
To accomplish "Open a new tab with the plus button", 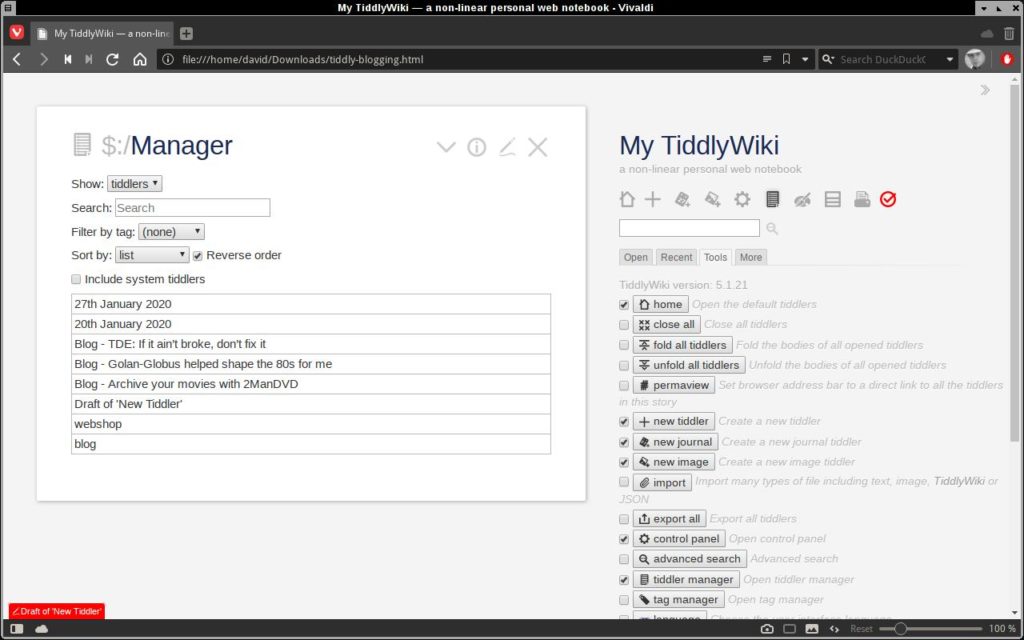I will 186,33.
